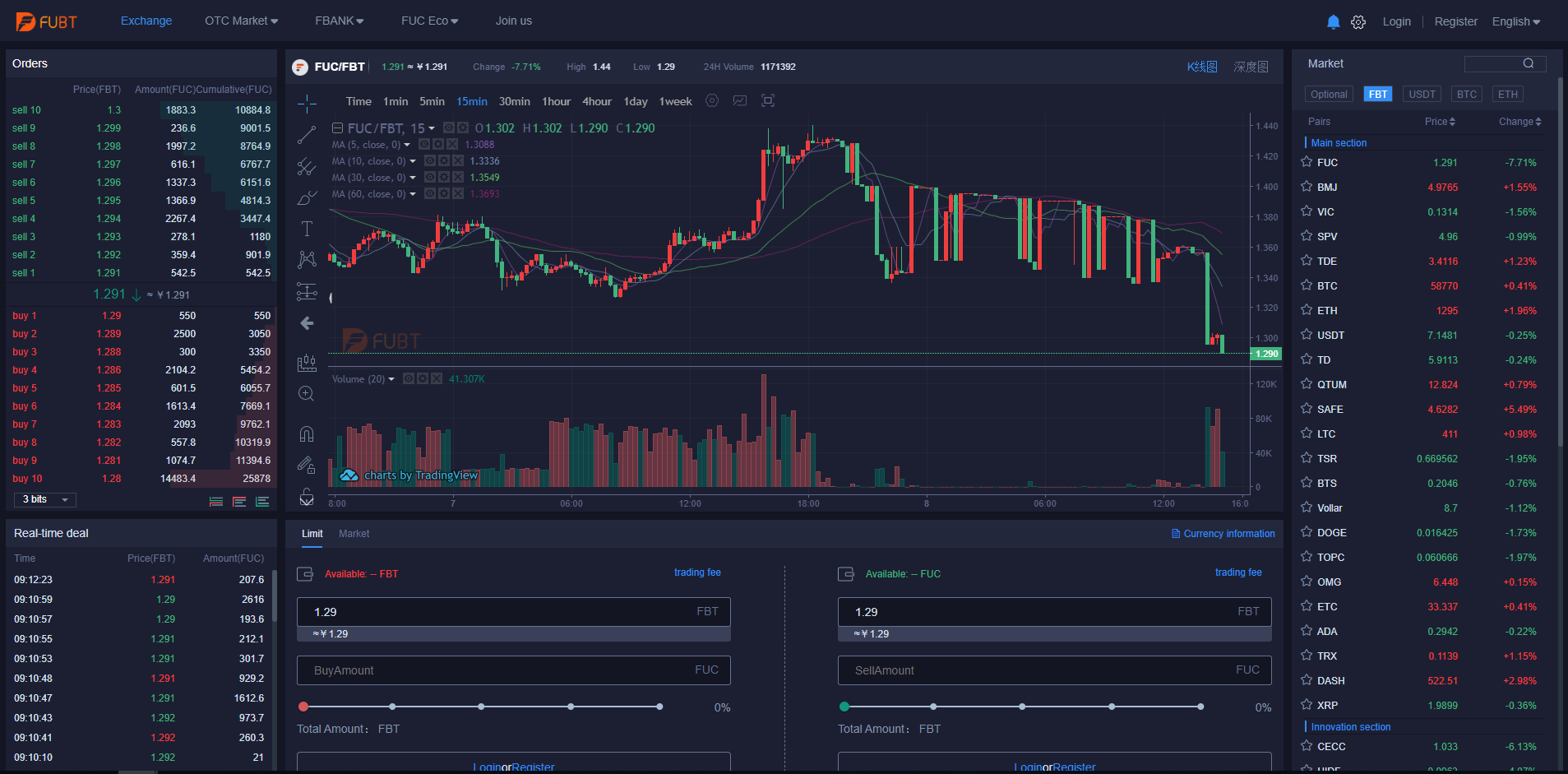Screen dimensions: 1568x774
Task: Click the market search magnifier icon
Action: pyautogui.click(x=1529, y=63)
